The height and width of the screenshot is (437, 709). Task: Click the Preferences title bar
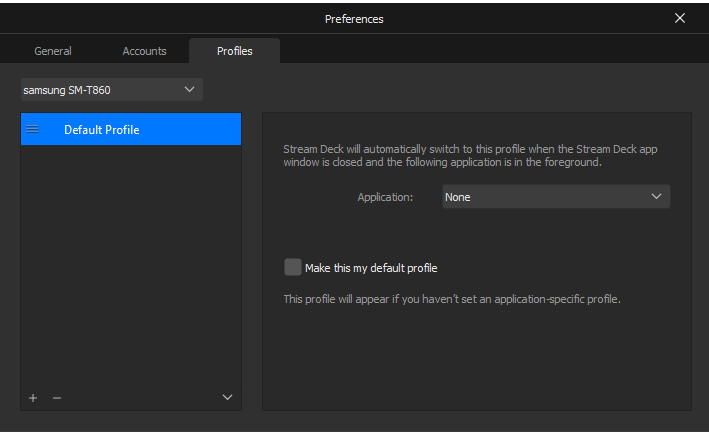point(354,18)
